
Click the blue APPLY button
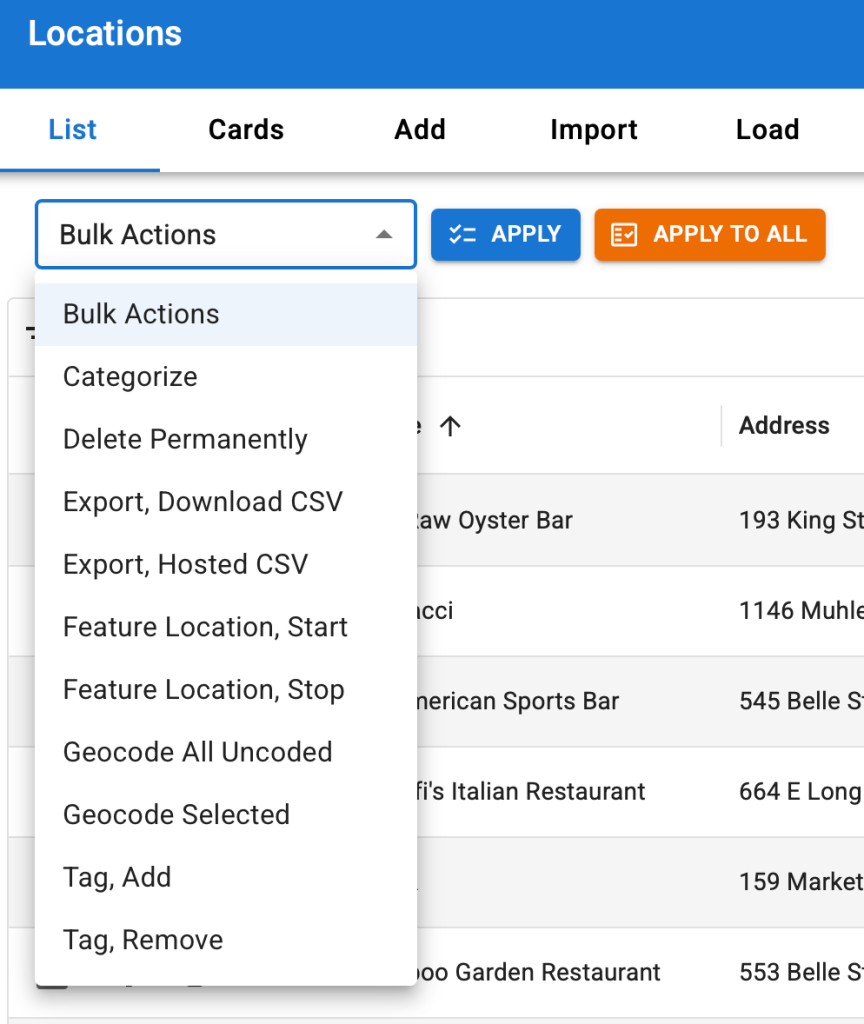[x=505, y=234]
